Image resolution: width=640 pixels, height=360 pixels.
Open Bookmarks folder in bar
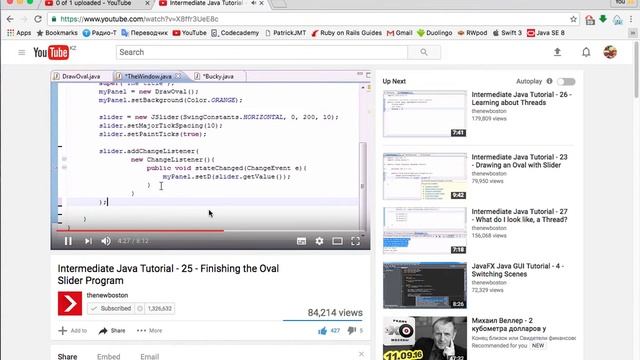coord(57,33)
